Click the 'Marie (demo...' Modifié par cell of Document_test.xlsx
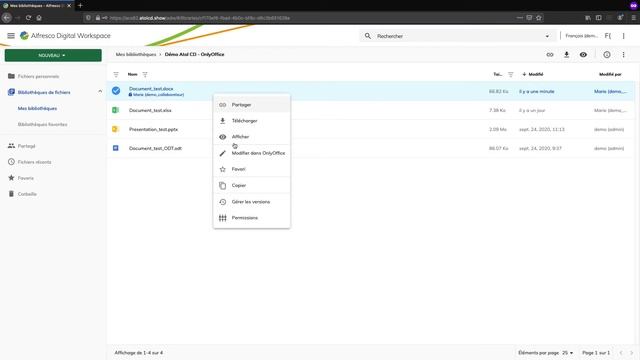Viewport: 640px width, 360px height. point(610,110)
